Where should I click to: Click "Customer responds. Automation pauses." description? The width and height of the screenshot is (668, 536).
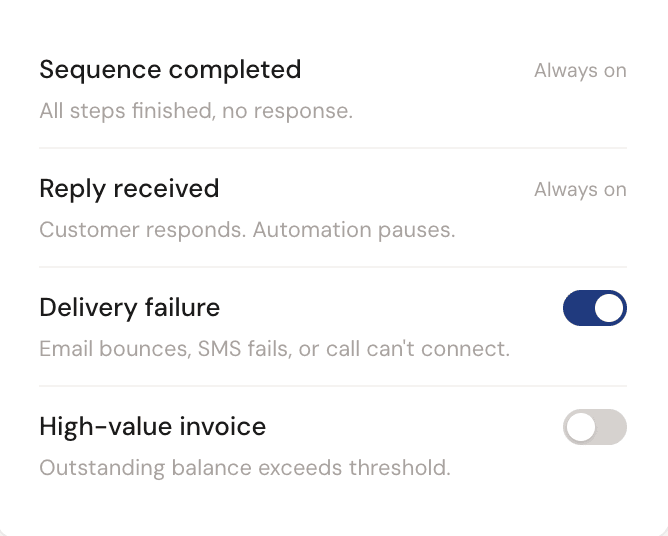pos(247,230)
